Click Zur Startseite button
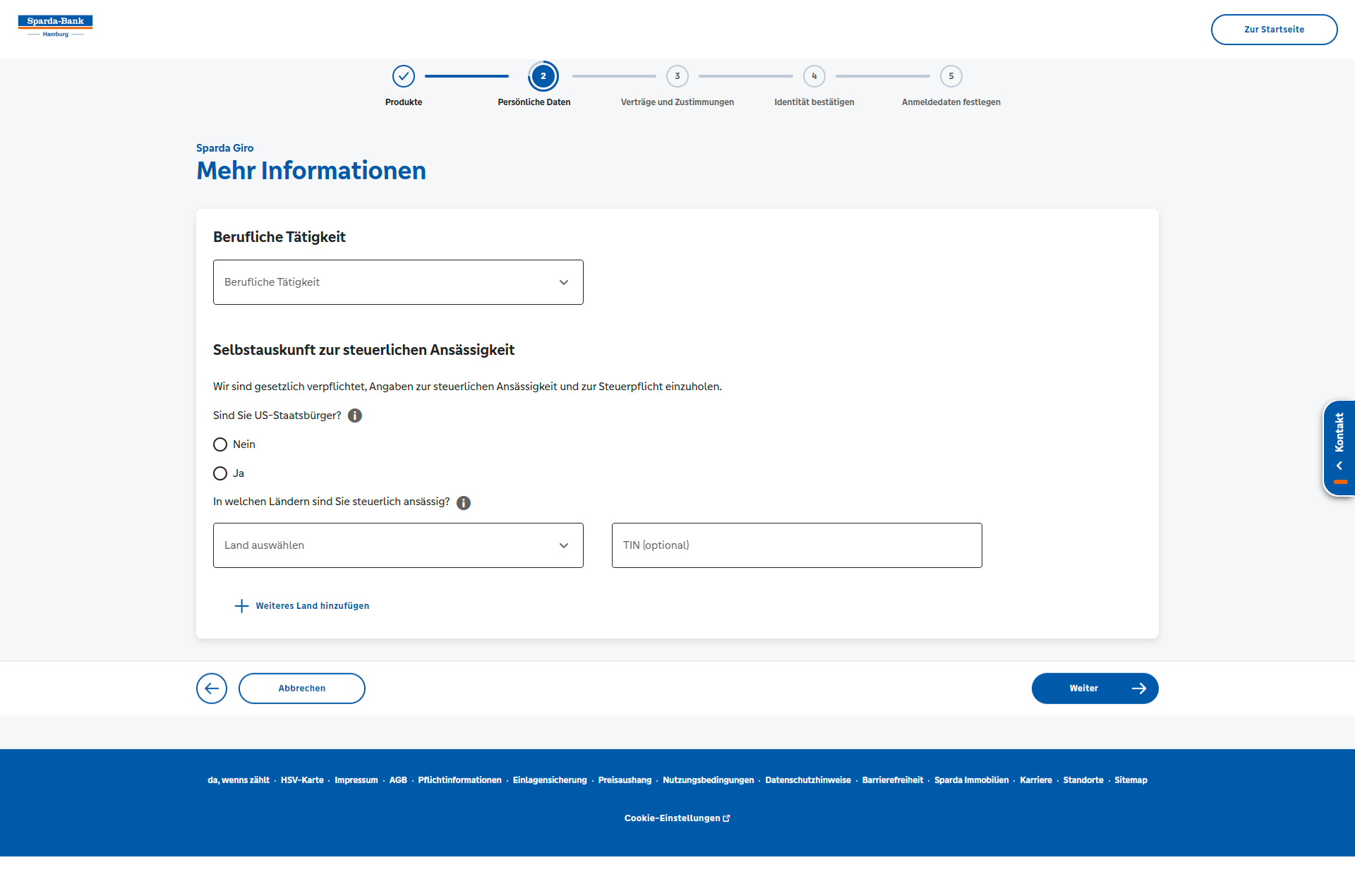Screen dimensions: 1355x896 coord(1274,30)
